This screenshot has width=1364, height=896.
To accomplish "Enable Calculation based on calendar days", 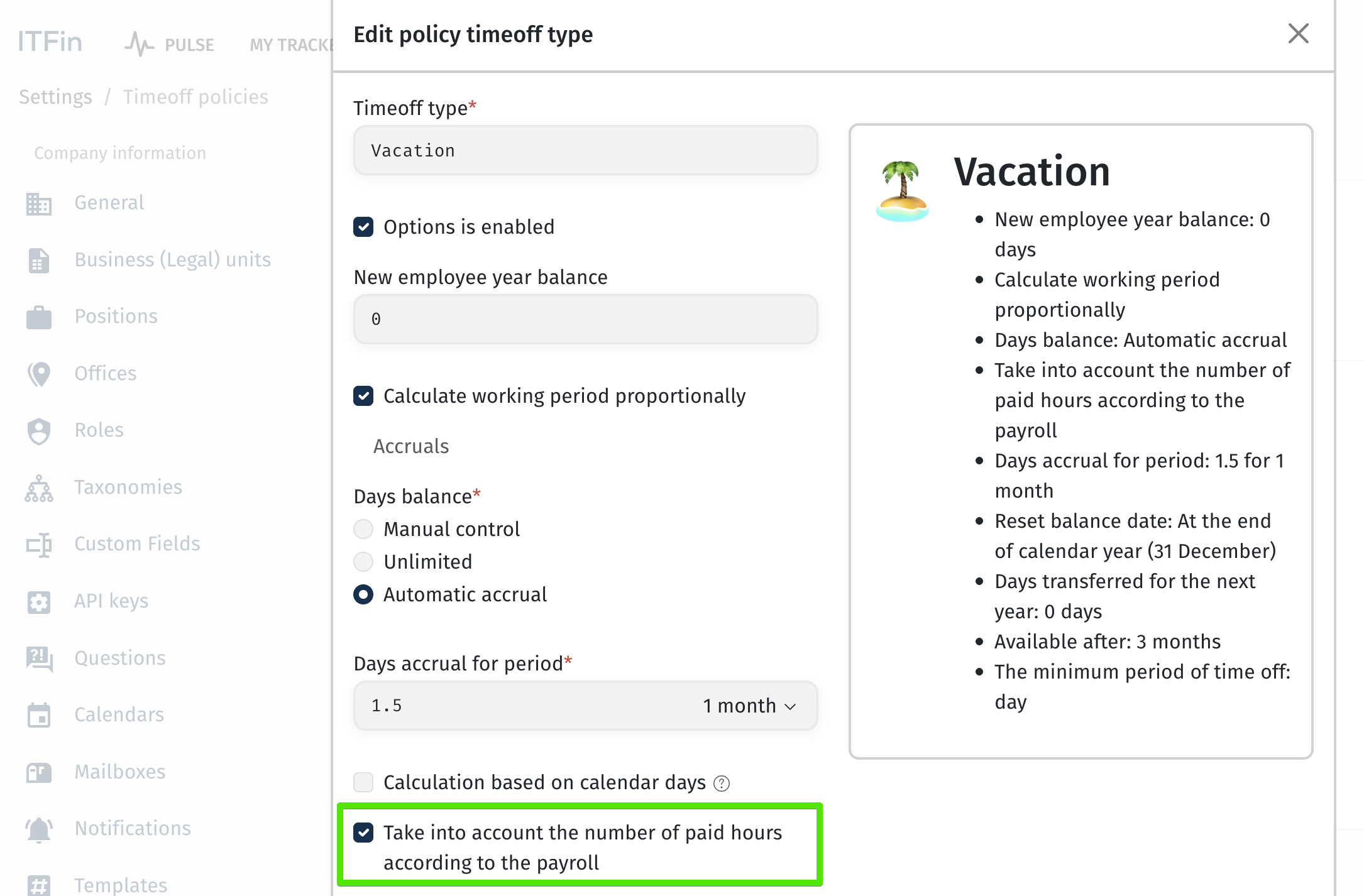I will pos(363,782).
